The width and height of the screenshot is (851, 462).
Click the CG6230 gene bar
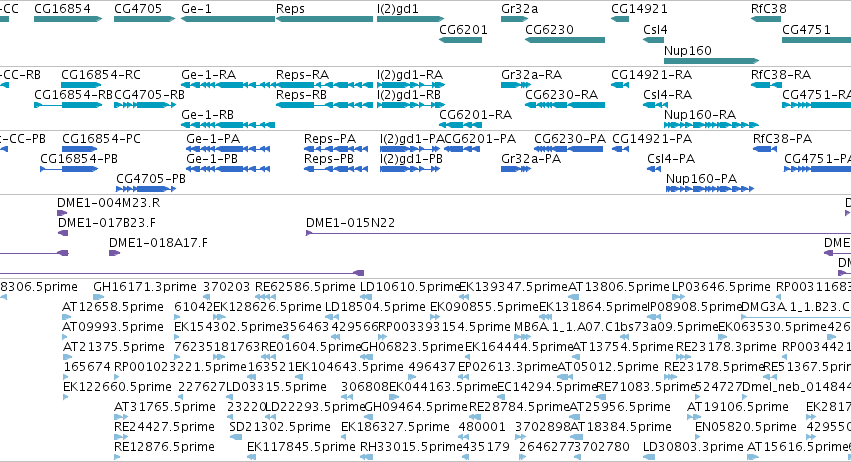(565, 40)
